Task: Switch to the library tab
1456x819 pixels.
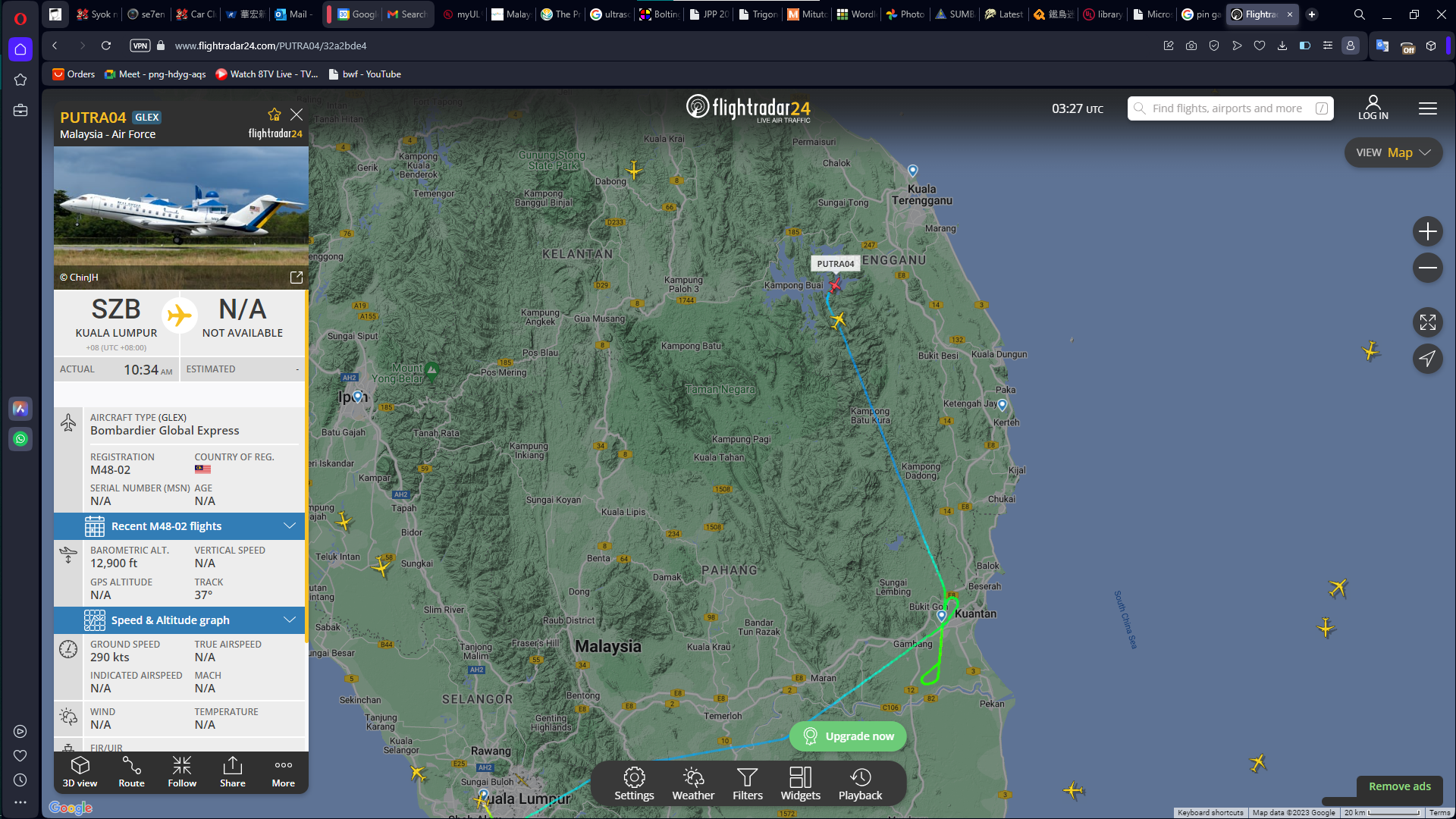Action: [x=1103, y=14]
